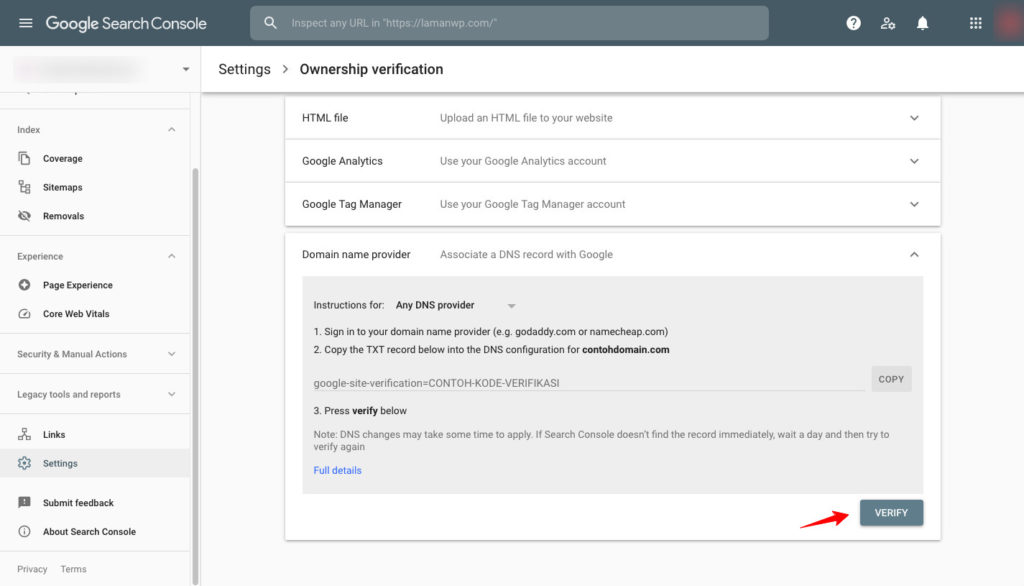Viewport: 1024px width, 586px height.
Task: Click the sidebar vertical scrollbar
Action: point(195,376)
